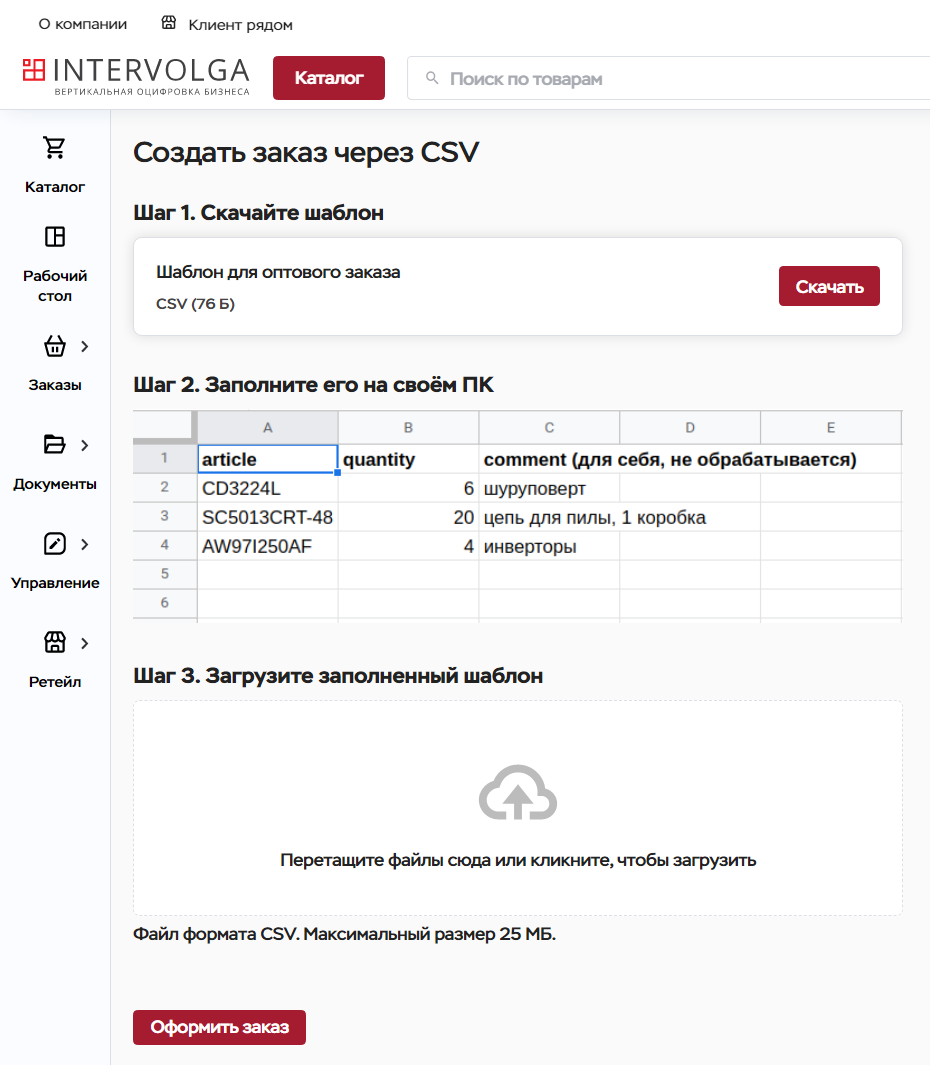Click the storefront icon for Ретейл
Image resolution: width=930 pixels, height=1065 pixels.
[54, 642]
